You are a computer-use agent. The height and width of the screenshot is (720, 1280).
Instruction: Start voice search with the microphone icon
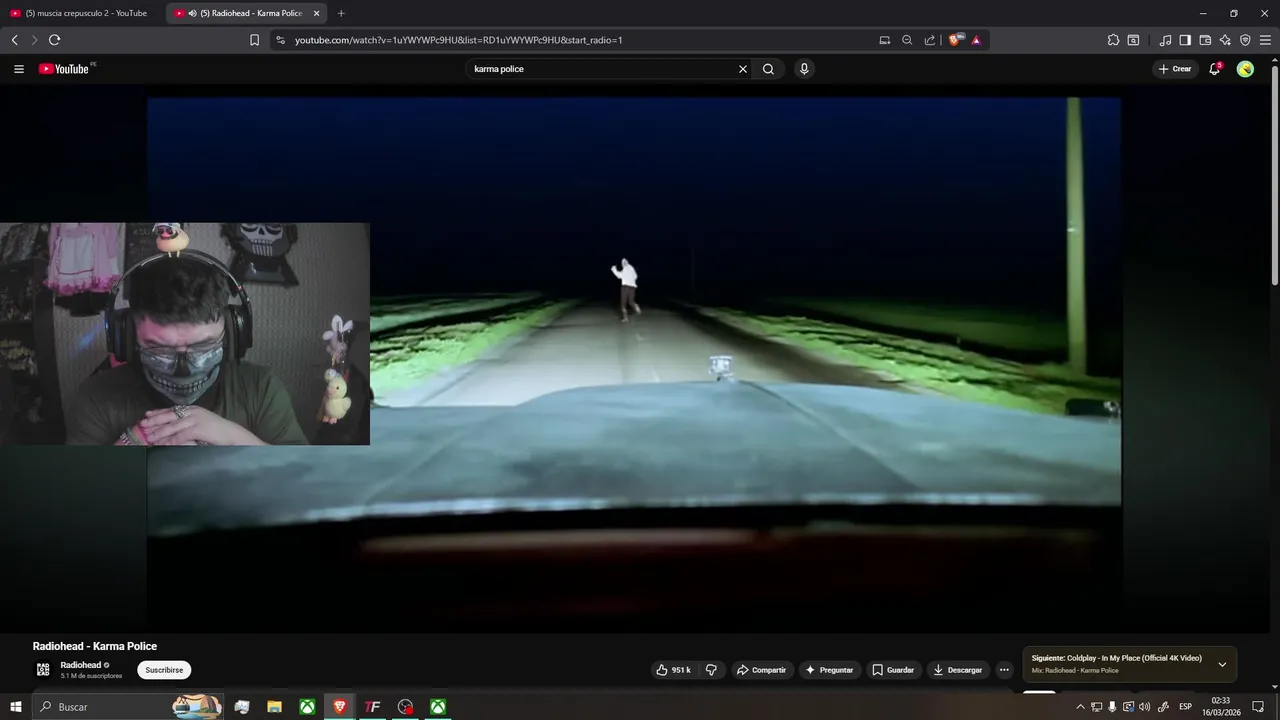pyautogui.click(x=804, y=69)
